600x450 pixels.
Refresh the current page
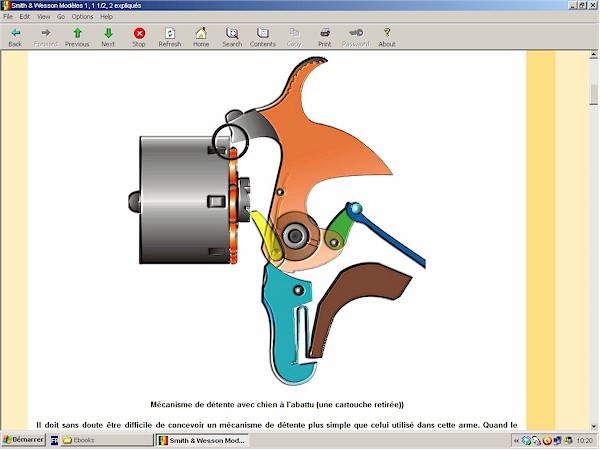170,37
